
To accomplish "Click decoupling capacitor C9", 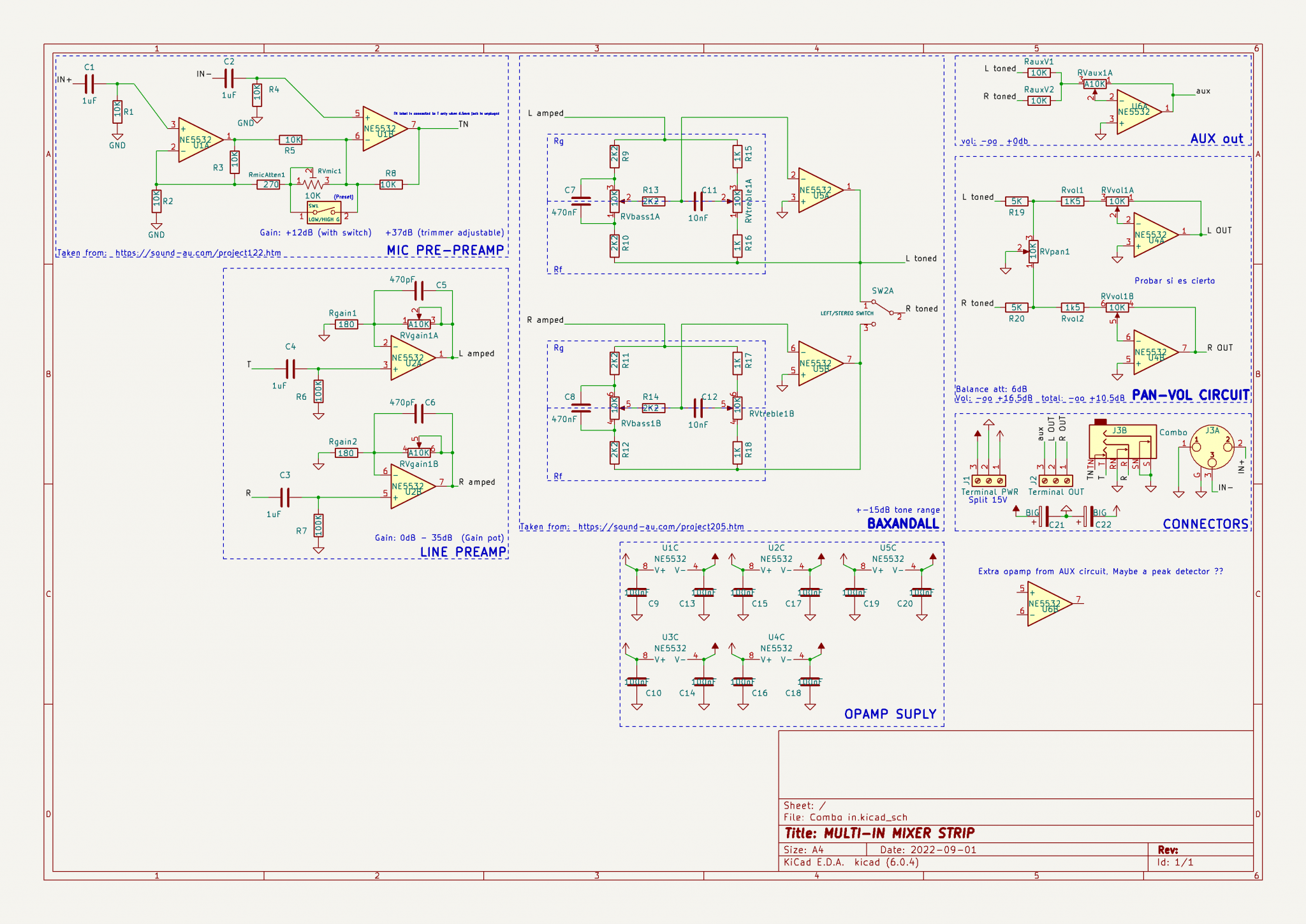I will pos(636,592).
